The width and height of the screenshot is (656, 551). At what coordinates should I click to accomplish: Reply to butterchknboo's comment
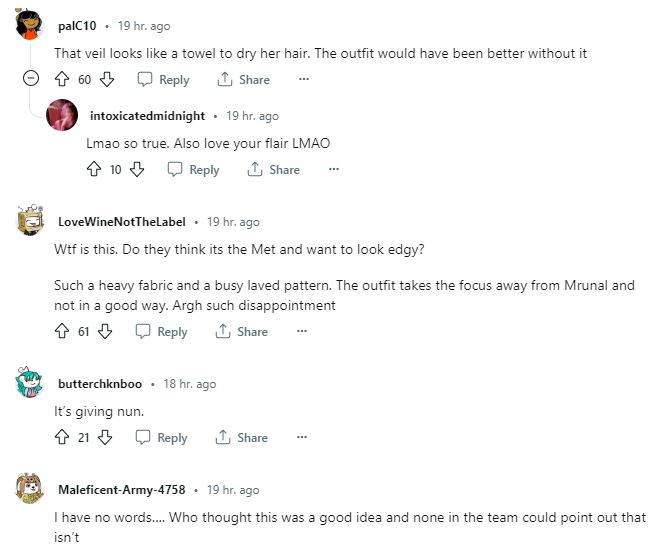[162, 437]
